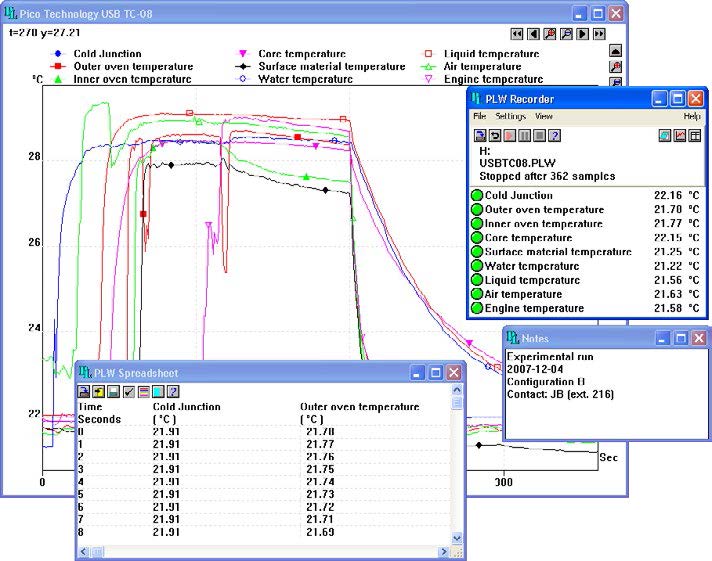Click spreadsheet scrollbar down arrow
Screen dimensions: 712x561
click(458, 537)
